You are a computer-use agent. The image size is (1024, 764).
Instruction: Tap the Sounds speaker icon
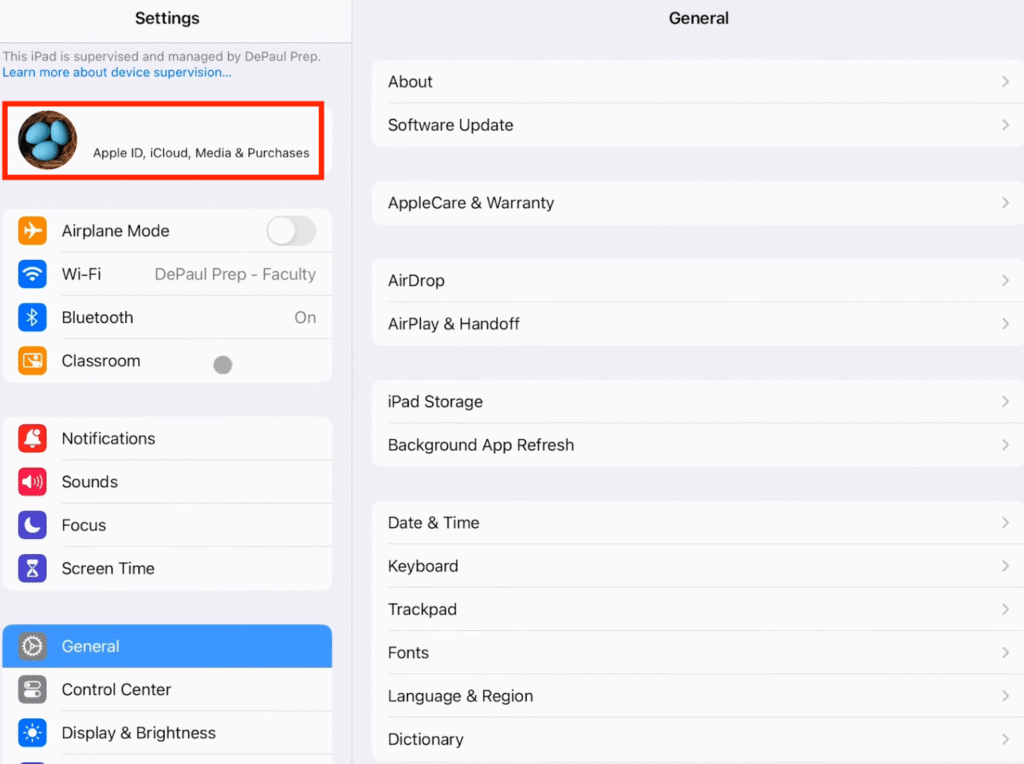pyautogui.click(x=32, y=482)
